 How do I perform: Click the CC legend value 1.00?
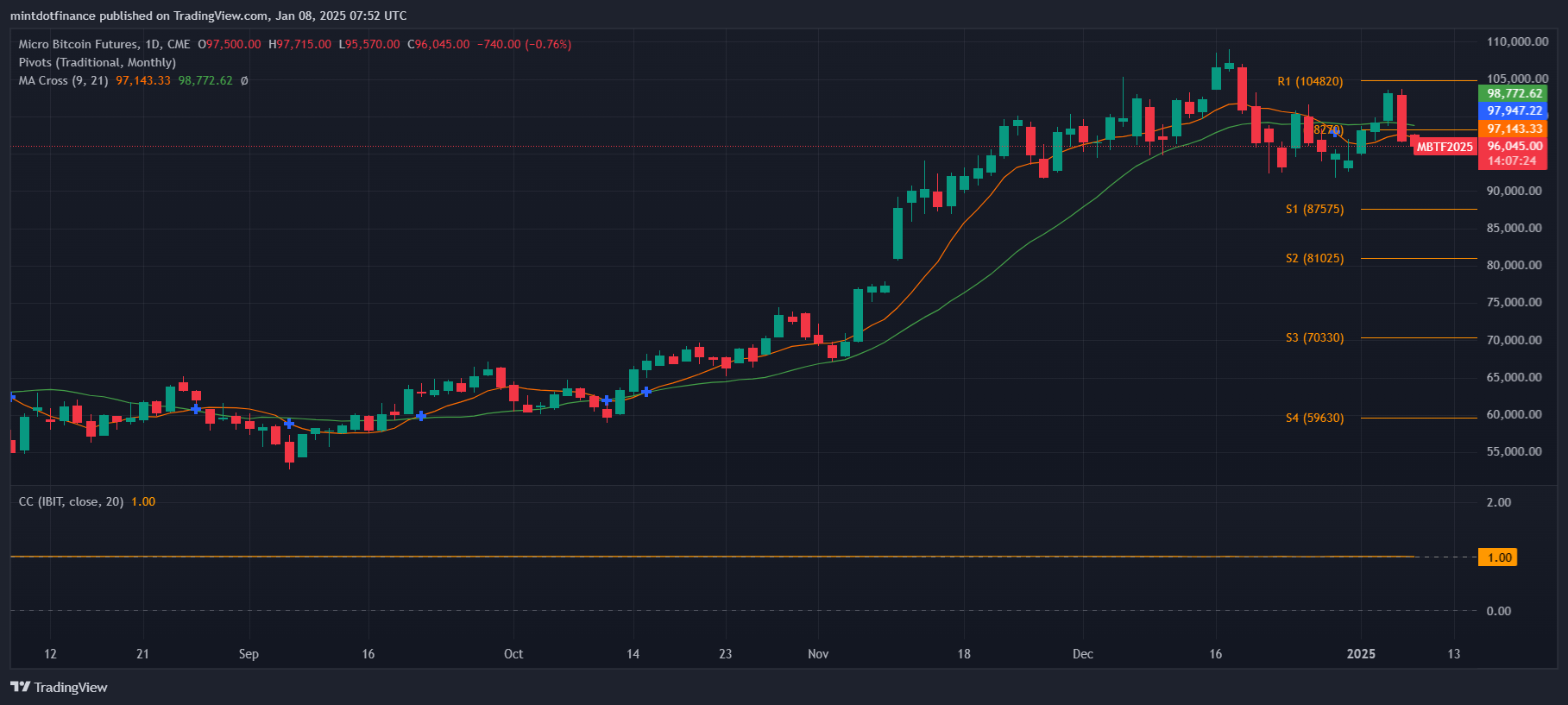143,501
